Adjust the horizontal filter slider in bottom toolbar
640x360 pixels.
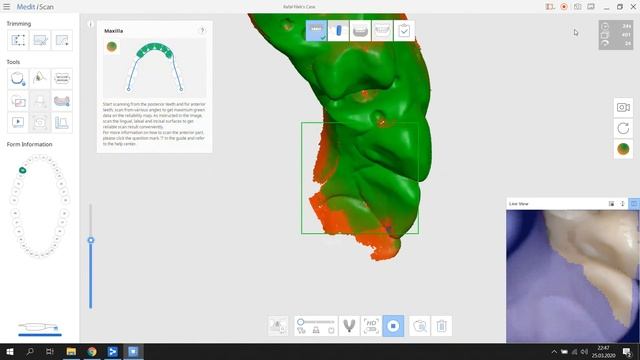[x=316, y=322]
